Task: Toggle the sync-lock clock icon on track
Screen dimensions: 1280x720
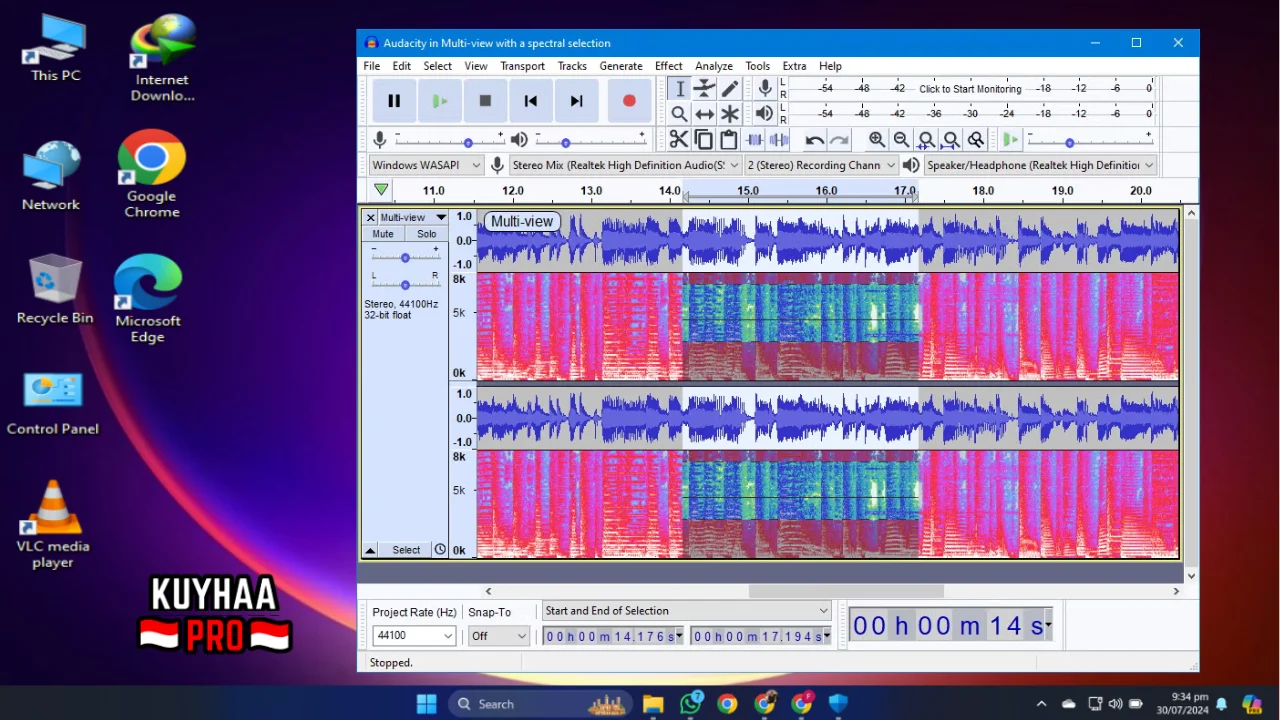Action: click(440, 550)
